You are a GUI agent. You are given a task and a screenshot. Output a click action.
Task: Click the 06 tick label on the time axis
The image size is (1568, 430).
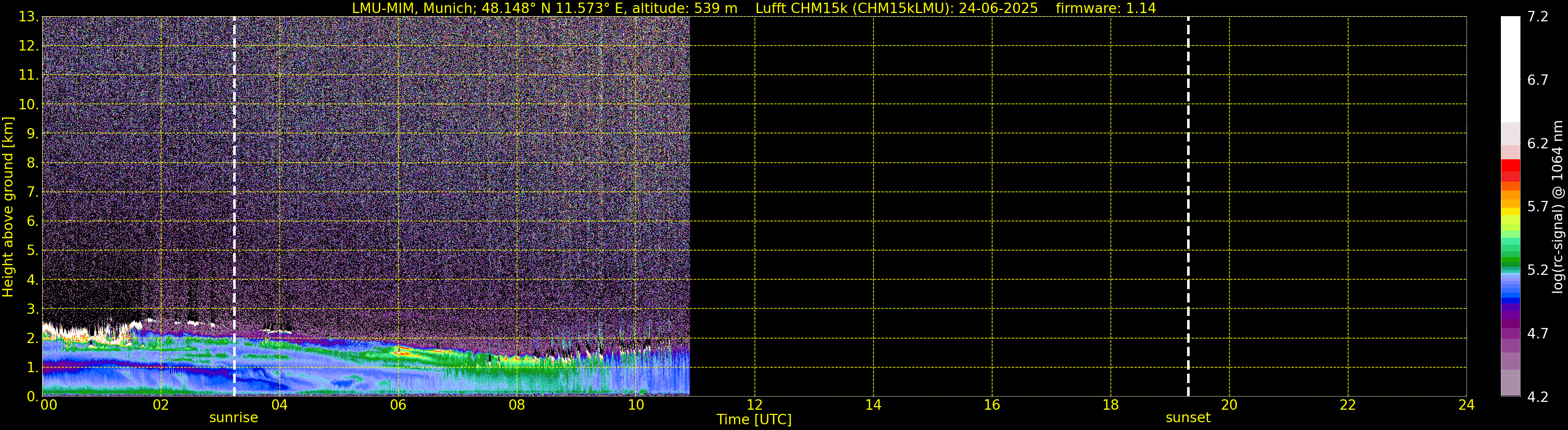(398, 405)
